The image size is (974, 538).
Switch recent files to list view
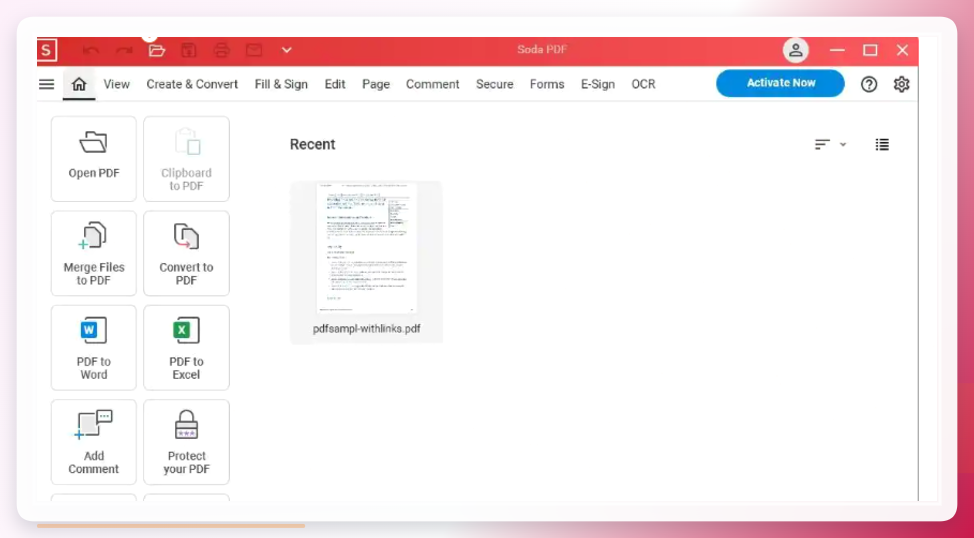pyautogui.click(x=882, y=144)
